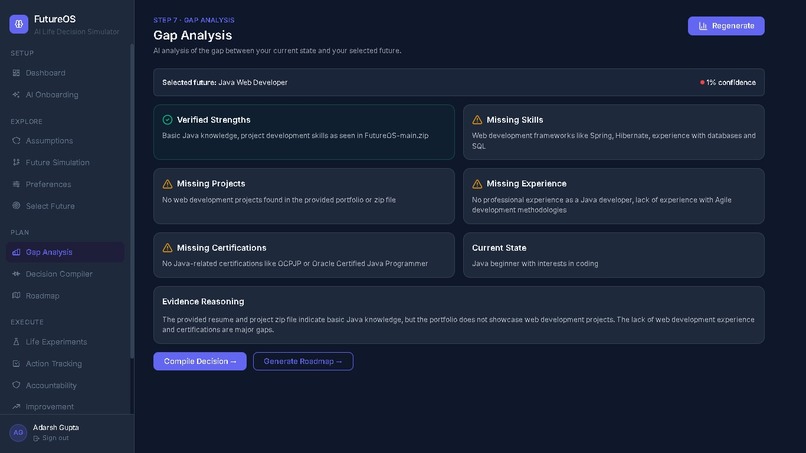The image size is (806, 453).
Task: Go to AI Onboarding
Action: 65,95
